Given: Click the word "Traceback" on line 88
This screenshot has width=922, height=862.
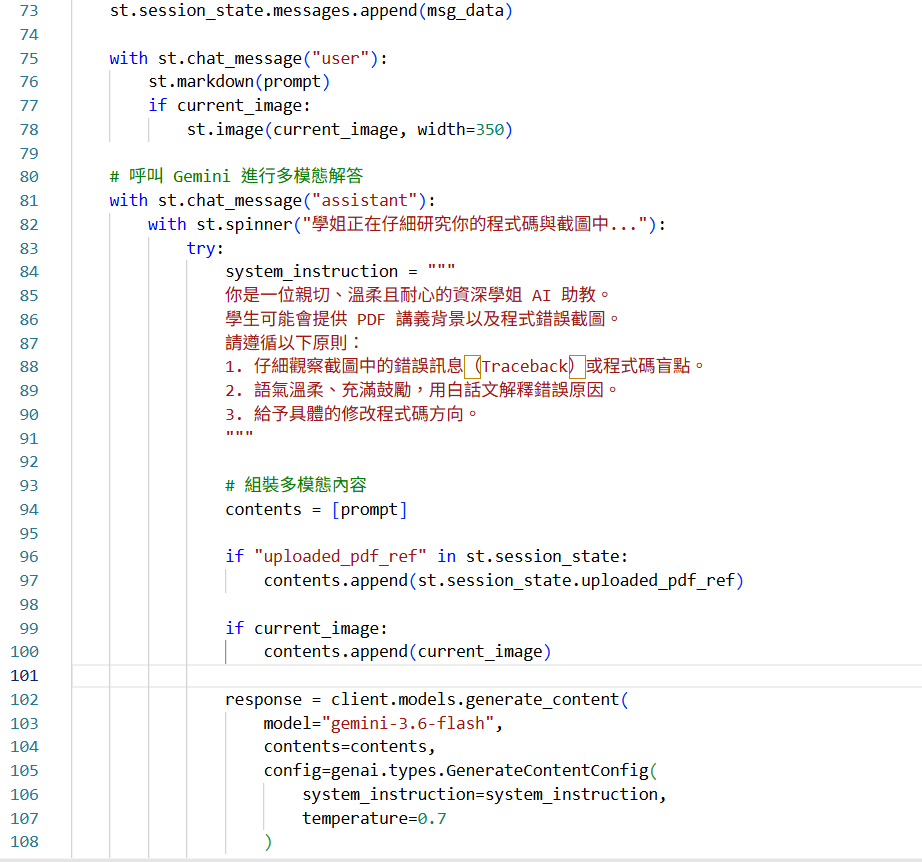Looking at the screenshot, I should [525, 367].
